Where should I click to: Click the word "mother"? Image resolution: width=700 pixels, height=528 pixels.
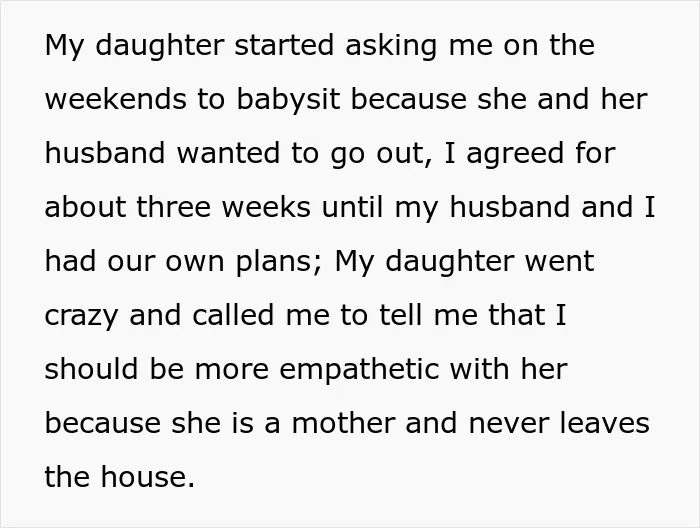(x=343, y=423)
